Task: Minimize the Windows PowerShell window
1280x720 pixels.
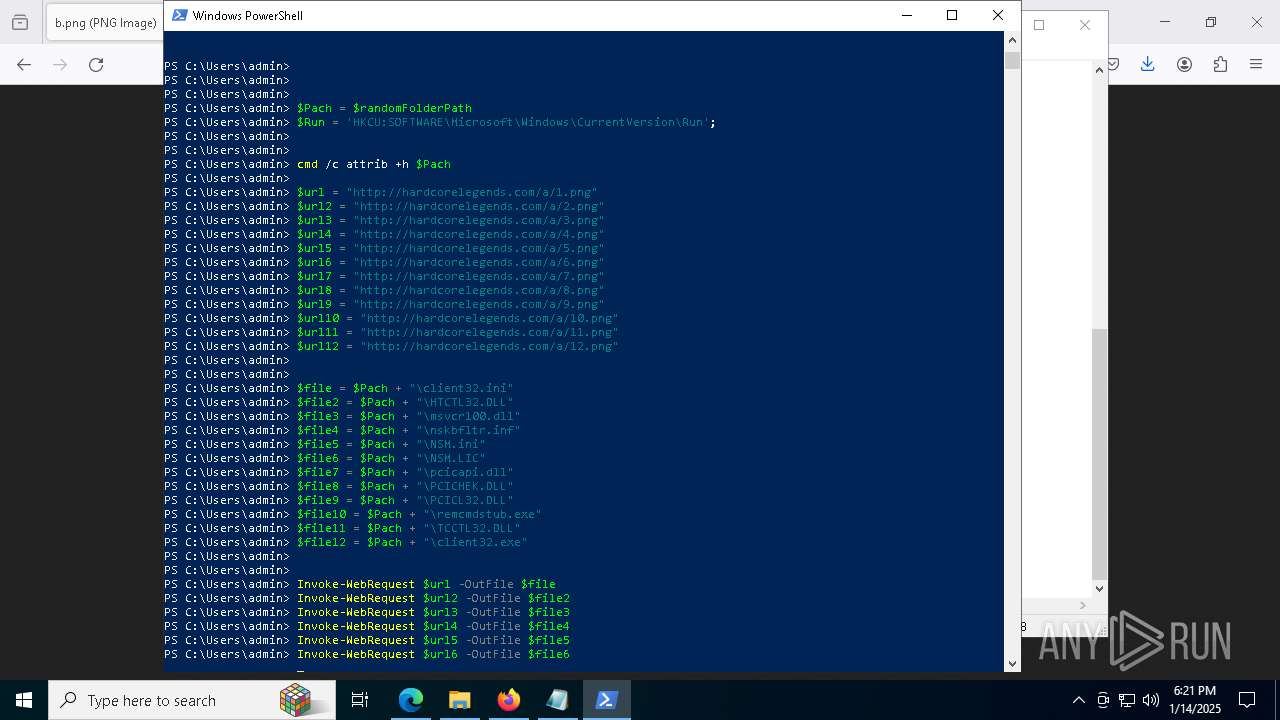Action: coord(906,15)
